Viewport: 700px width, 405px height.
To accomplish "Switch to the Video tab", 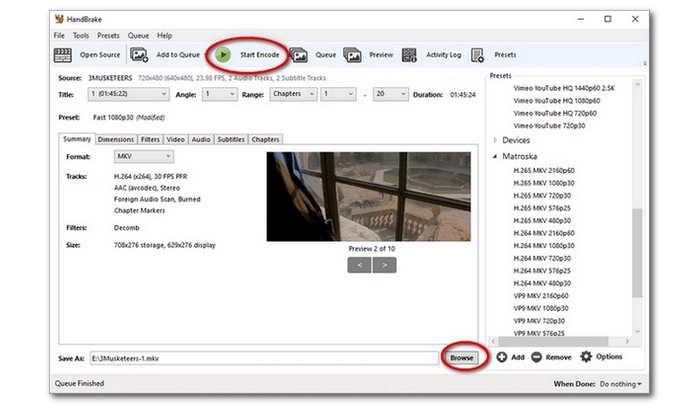I will (175, 139).
